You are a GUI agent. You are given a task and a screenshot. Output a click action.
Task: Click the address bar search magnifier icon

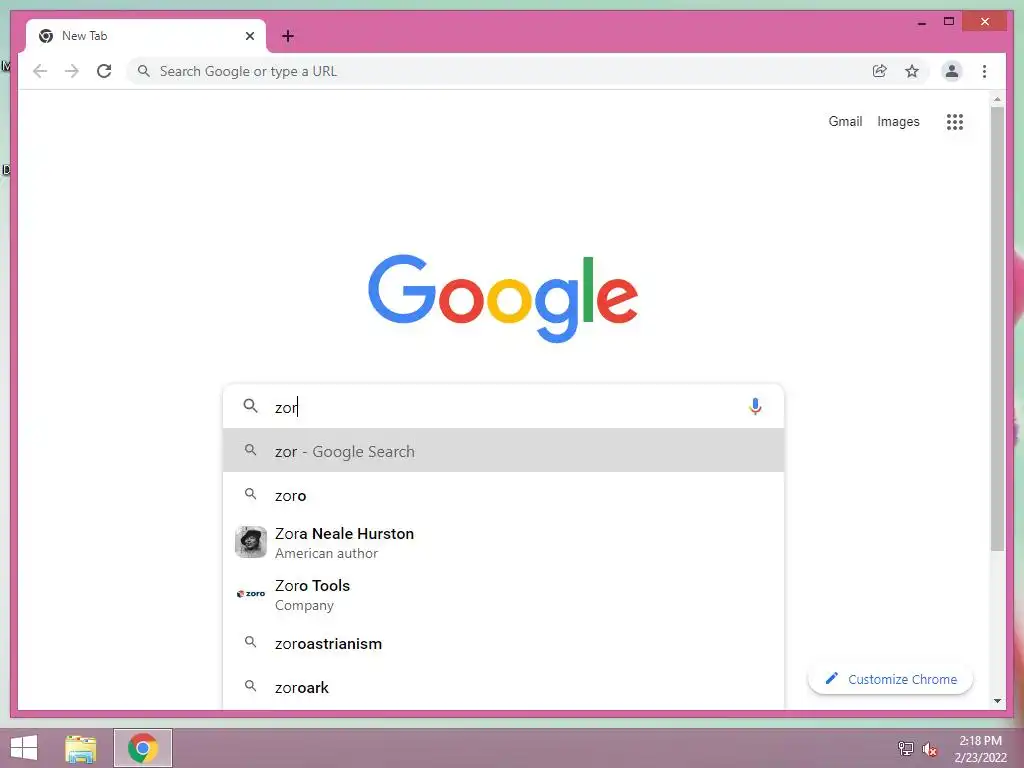[144, 71]
